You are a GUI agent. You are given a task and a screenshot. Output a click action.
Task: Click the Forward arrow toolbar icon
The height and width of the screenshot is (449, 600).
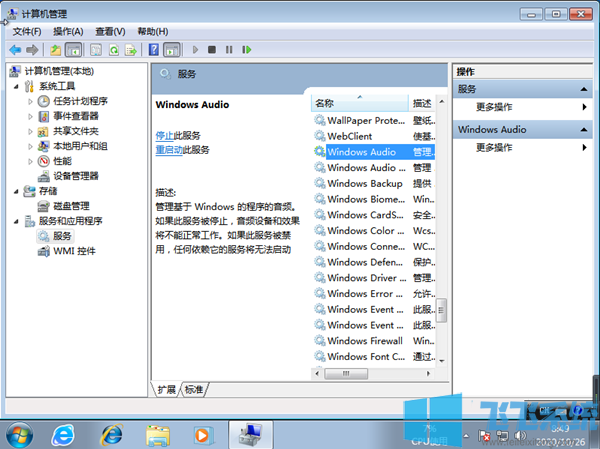click(32, 50)
